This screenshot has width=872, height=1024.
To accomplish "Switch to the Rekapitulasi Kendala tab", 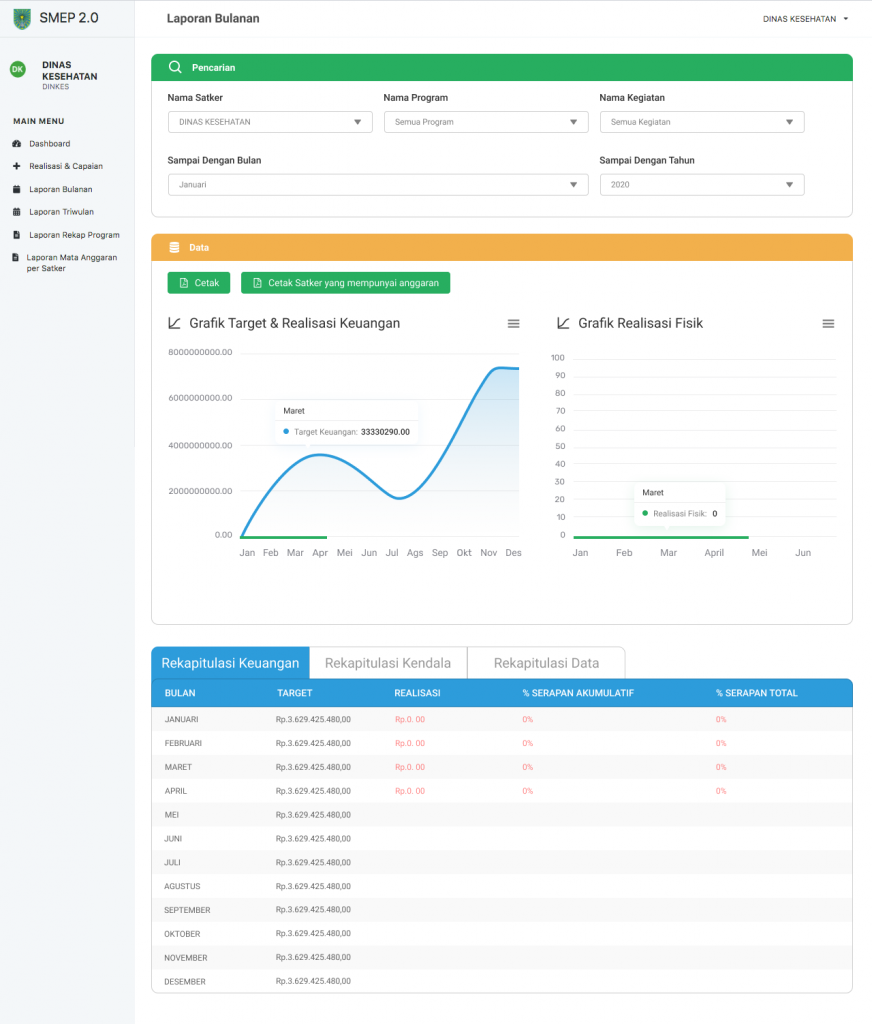I will coord(387,662).
